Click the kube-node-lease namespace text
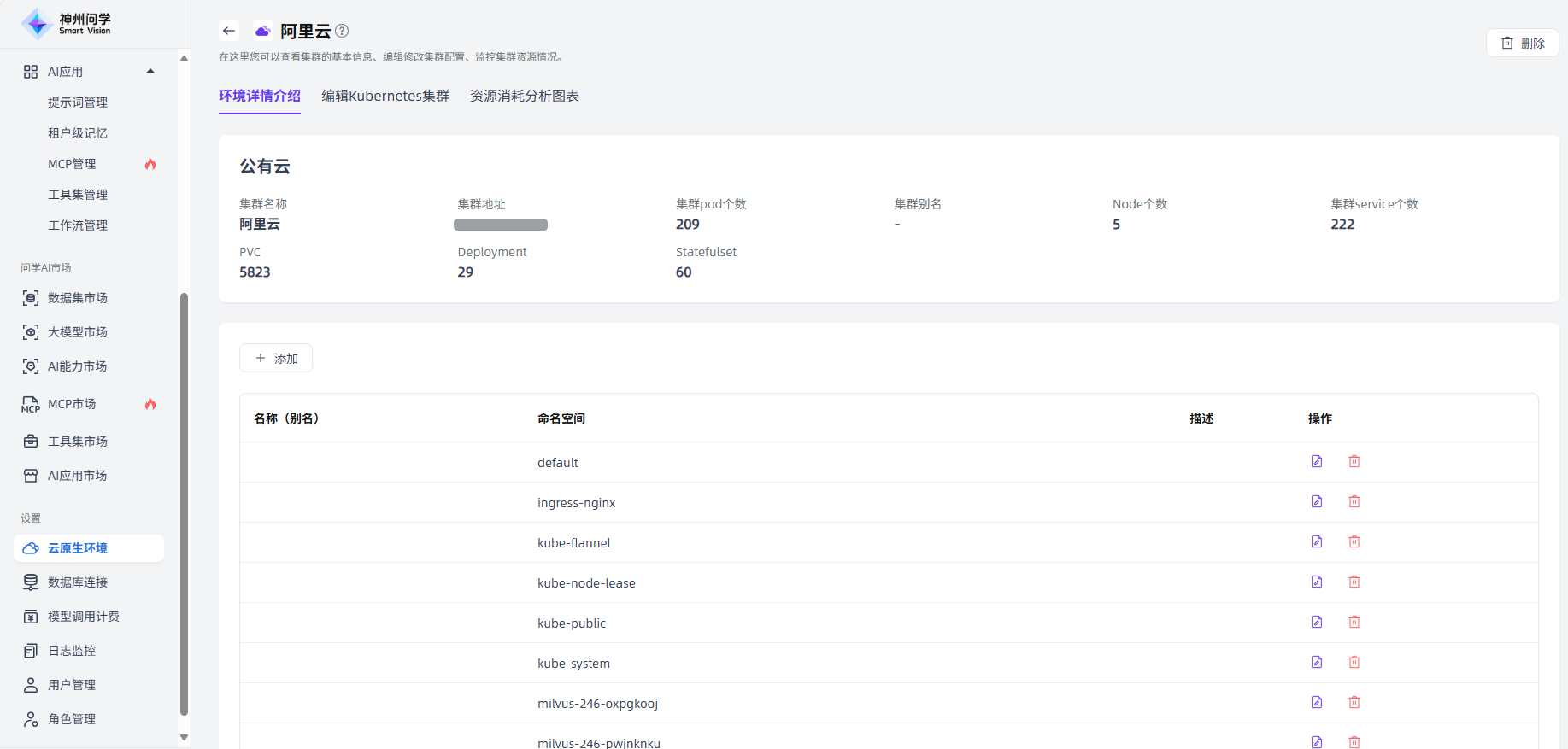This screenshot has height=749, width=1568. coord(586,583)
